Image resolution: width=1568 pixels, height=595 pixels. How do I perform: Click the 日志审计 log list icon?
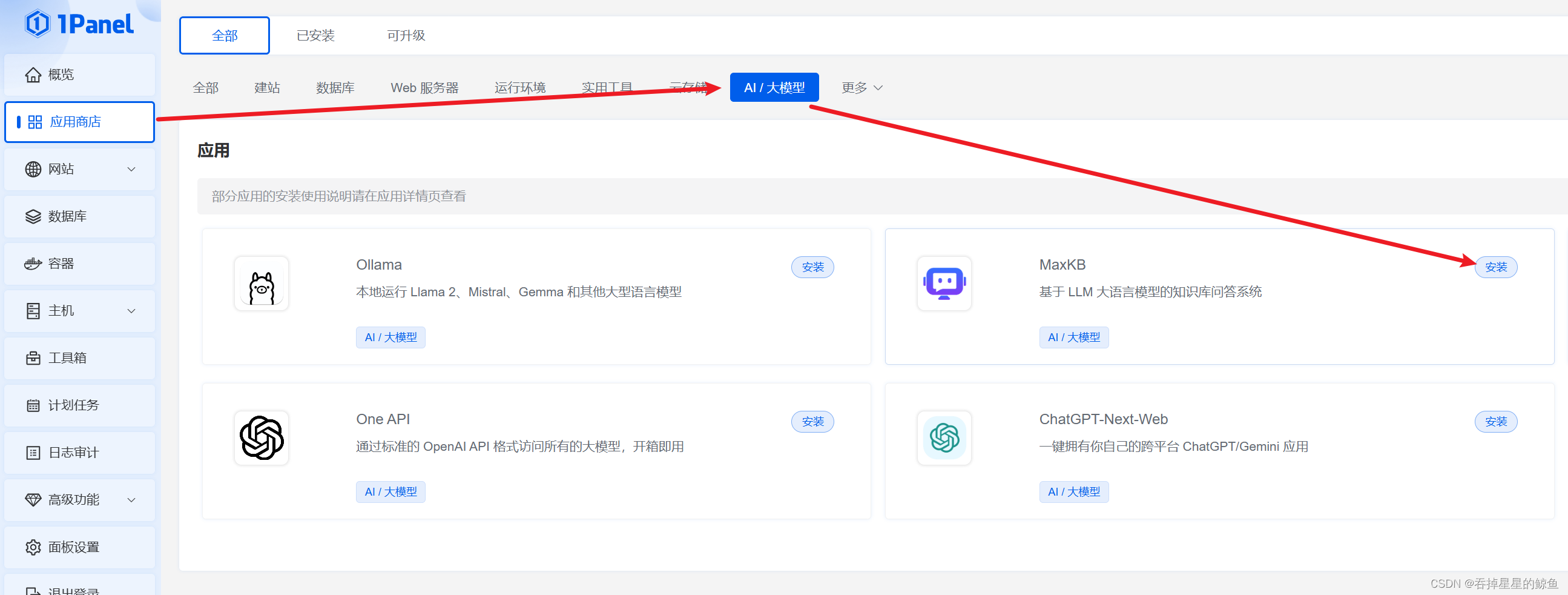(33, 453)
